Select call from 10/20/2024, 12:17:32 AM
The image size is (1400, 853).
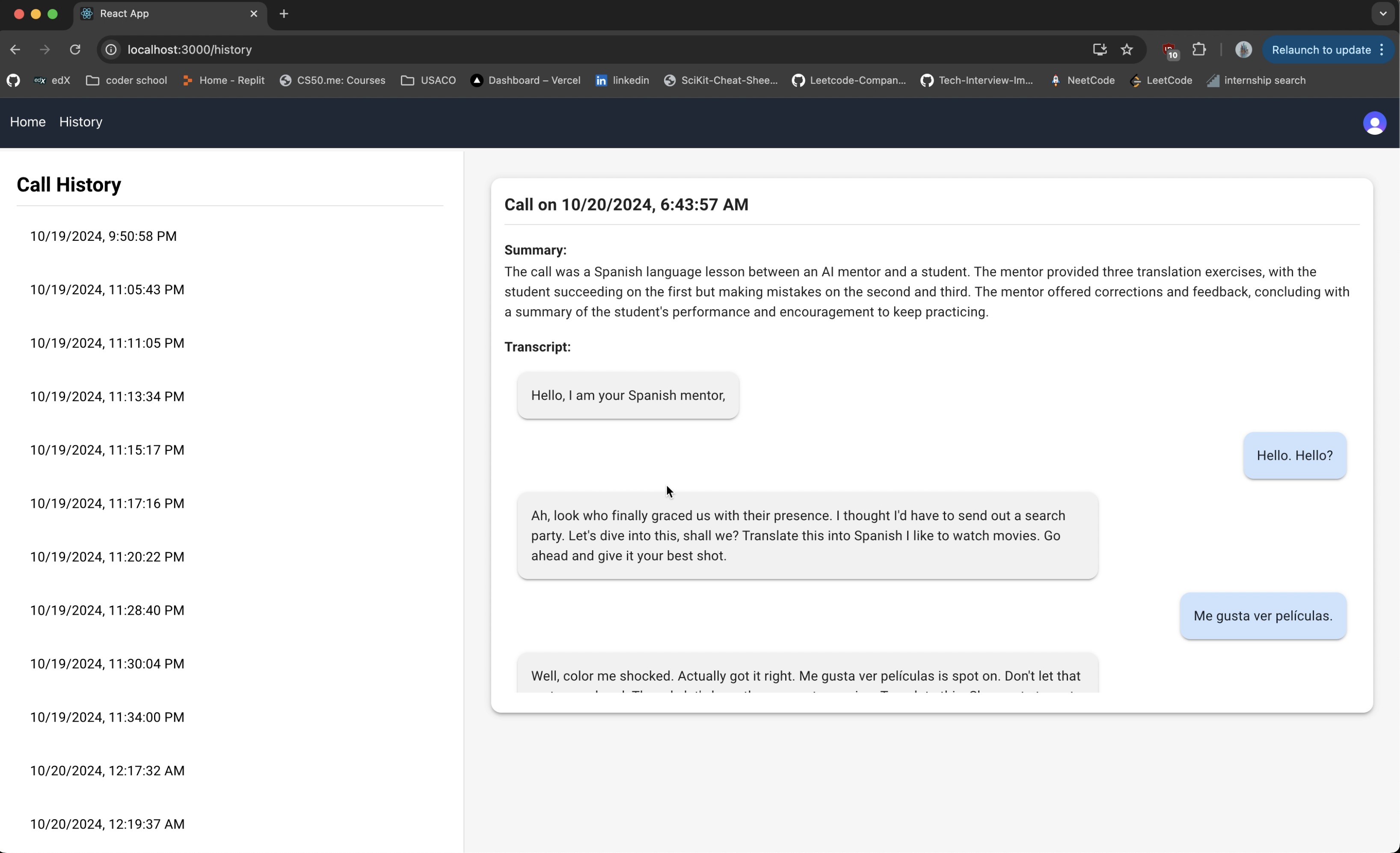coord(107,771)
